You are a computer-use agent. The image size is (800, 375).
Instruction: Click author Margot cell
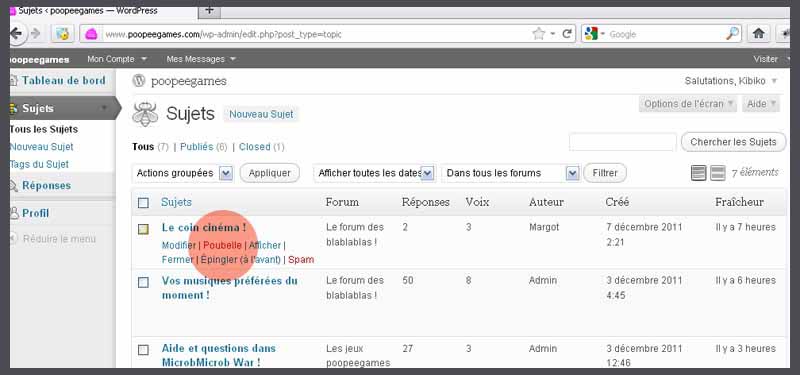pyautogui.click(x=544, y=227)
